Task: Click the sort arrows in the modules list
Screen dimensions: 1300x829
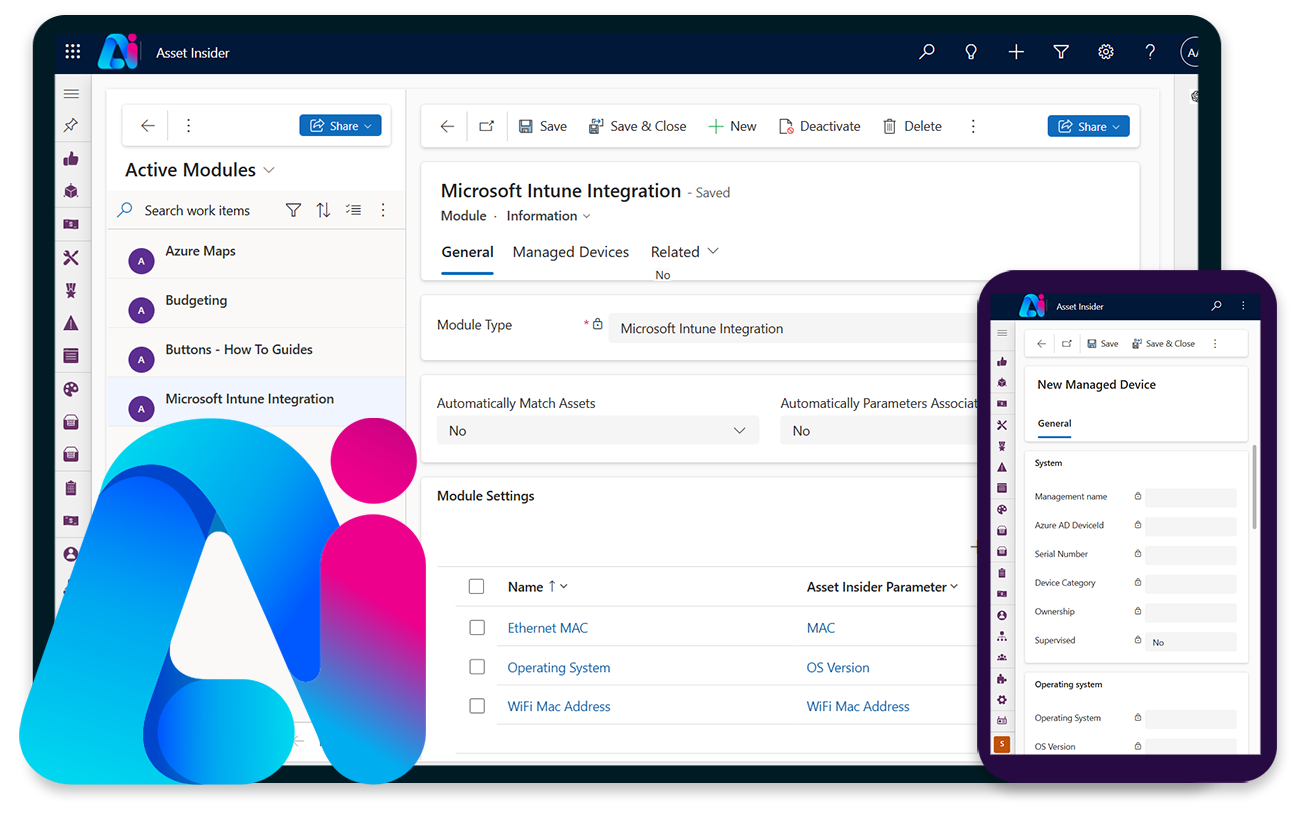Action: (323, 210)
